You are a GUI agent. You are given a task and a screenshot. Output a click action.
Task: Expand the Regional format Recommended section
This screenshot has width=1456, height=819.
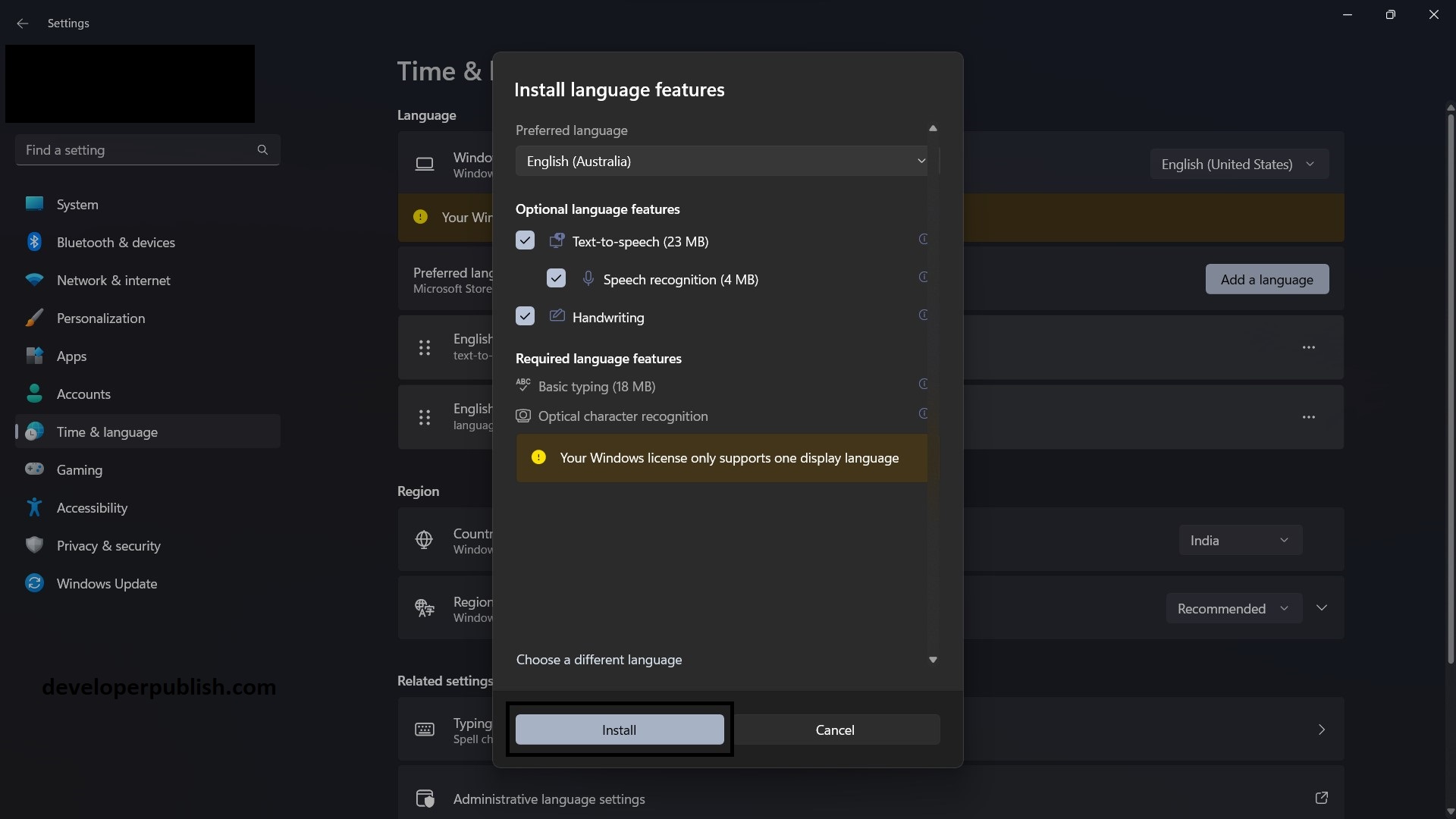[x=1322, y=607]
